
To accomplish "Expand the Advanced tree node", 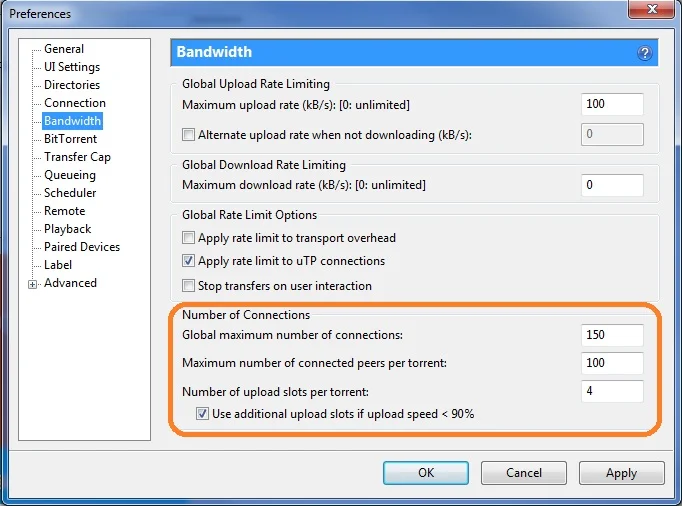I will (x=33, y=284).
